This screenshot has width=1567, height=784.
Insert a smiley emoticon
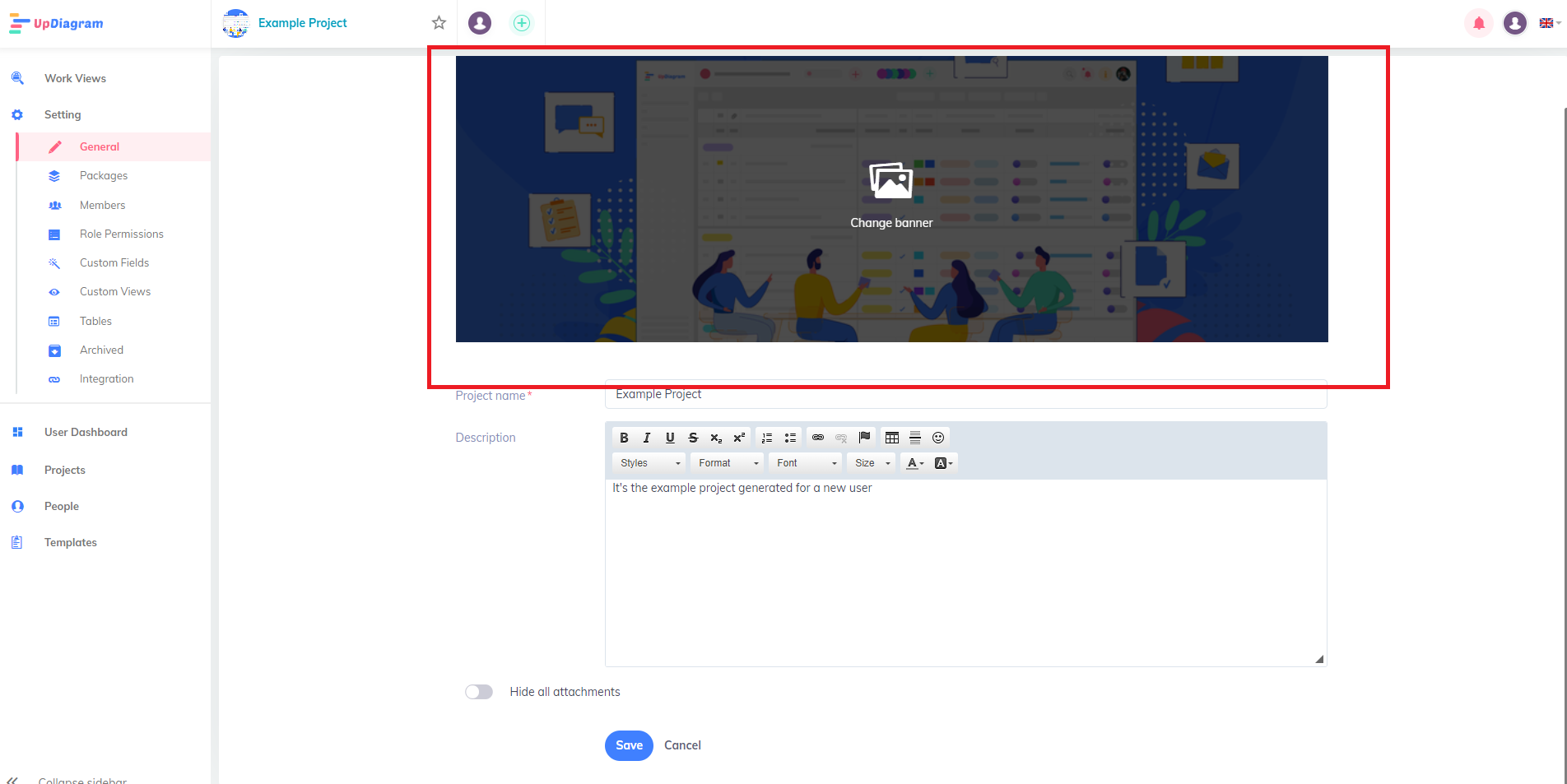[938, 438]
